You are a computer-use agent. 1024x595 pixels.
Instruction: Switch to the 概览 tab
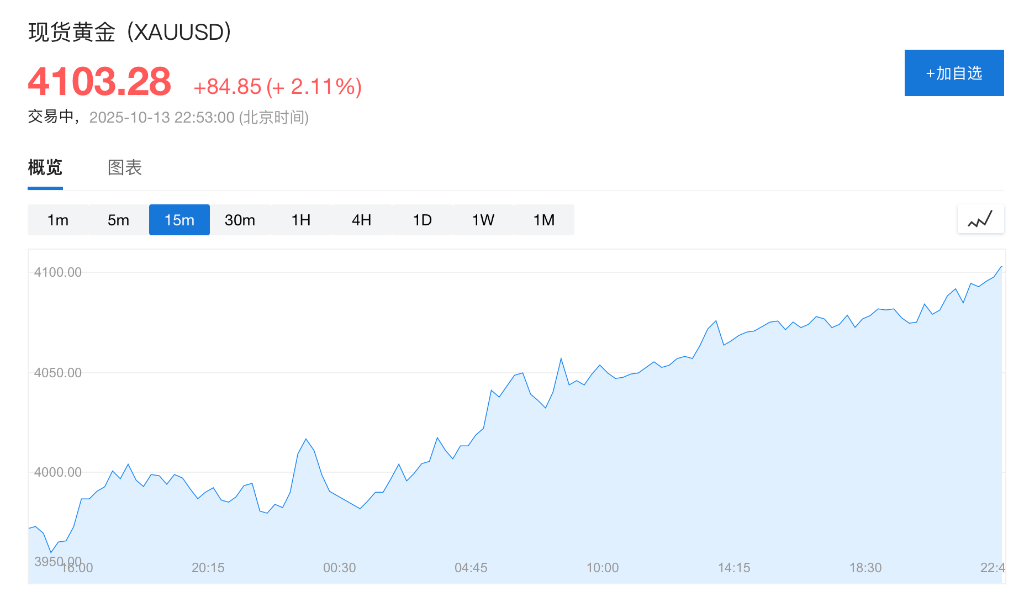pyautogui.click(x=45, y=167)
